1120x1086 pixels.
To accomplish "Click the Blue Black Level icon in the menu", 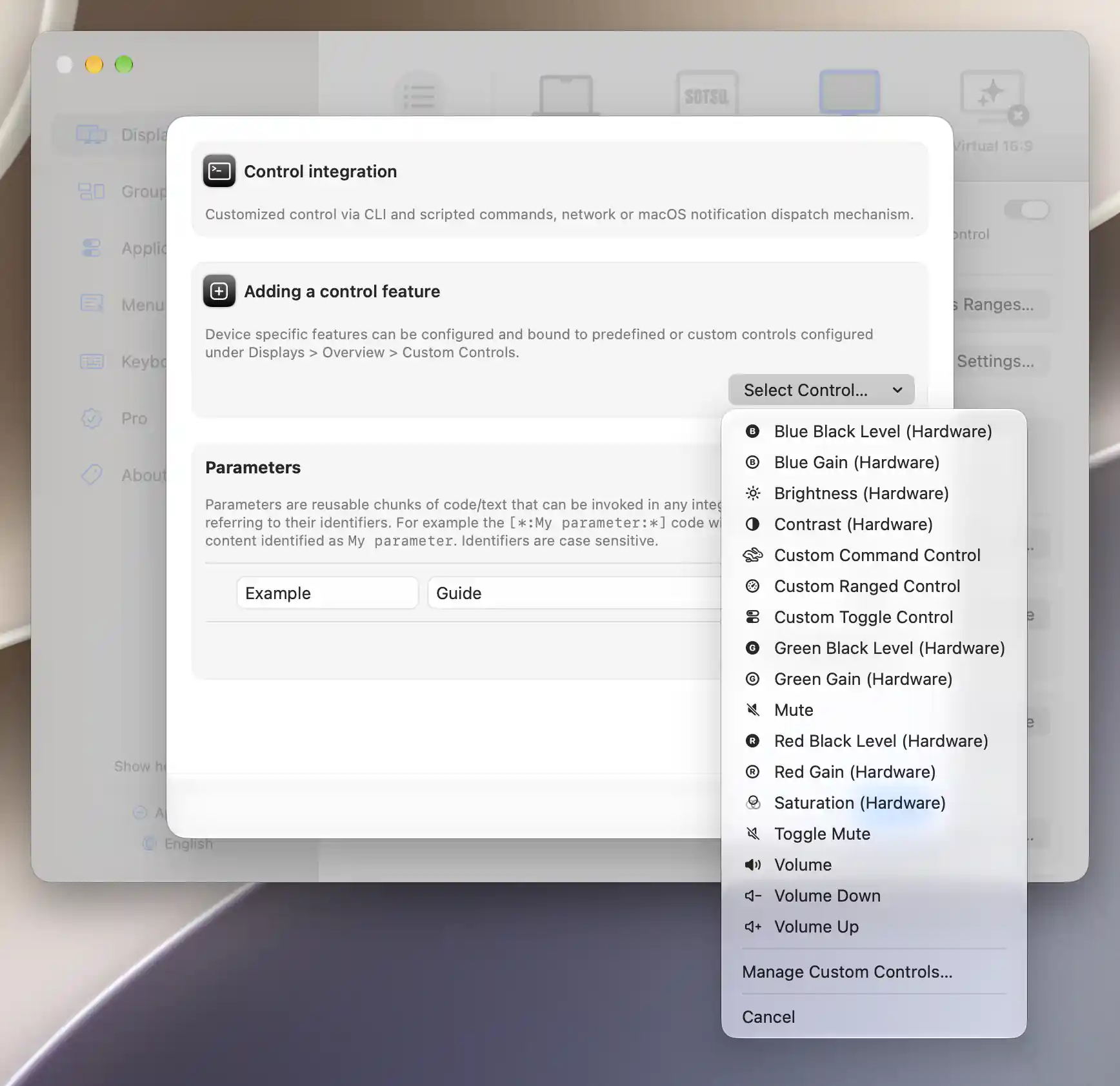I will [x=752, y=431].
